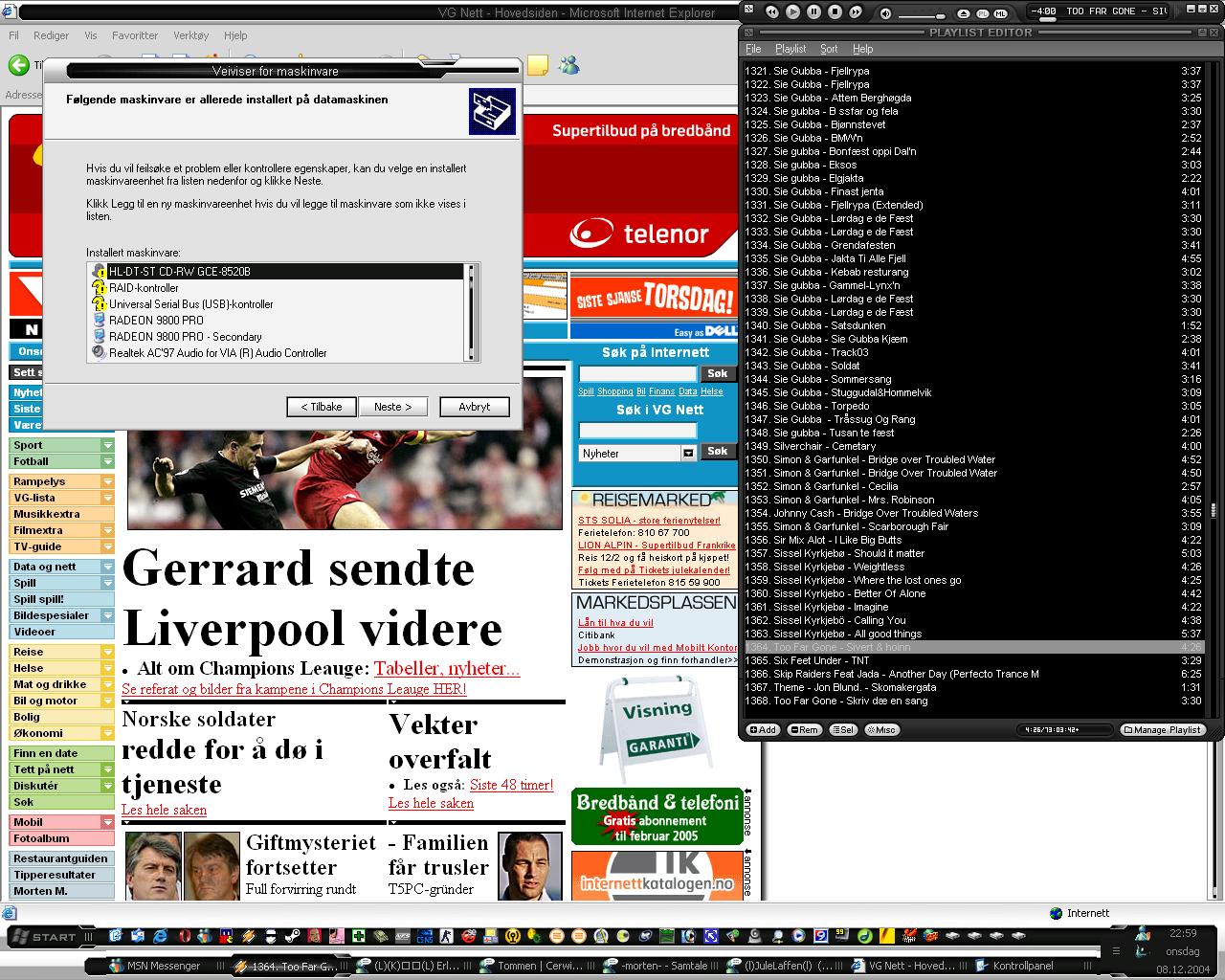Viewport: 1225px width, 980px height.
Task: Open the Nyheter category dropdown
Action: click(637, 454)
